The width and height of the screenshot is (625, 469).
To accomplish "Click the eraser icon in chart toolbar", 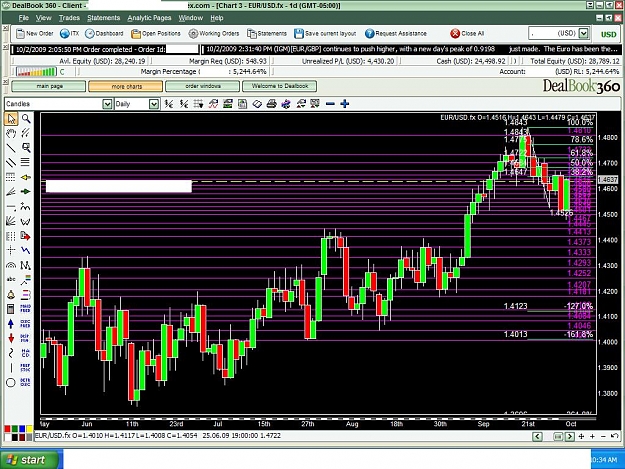I will coord(257,104).
